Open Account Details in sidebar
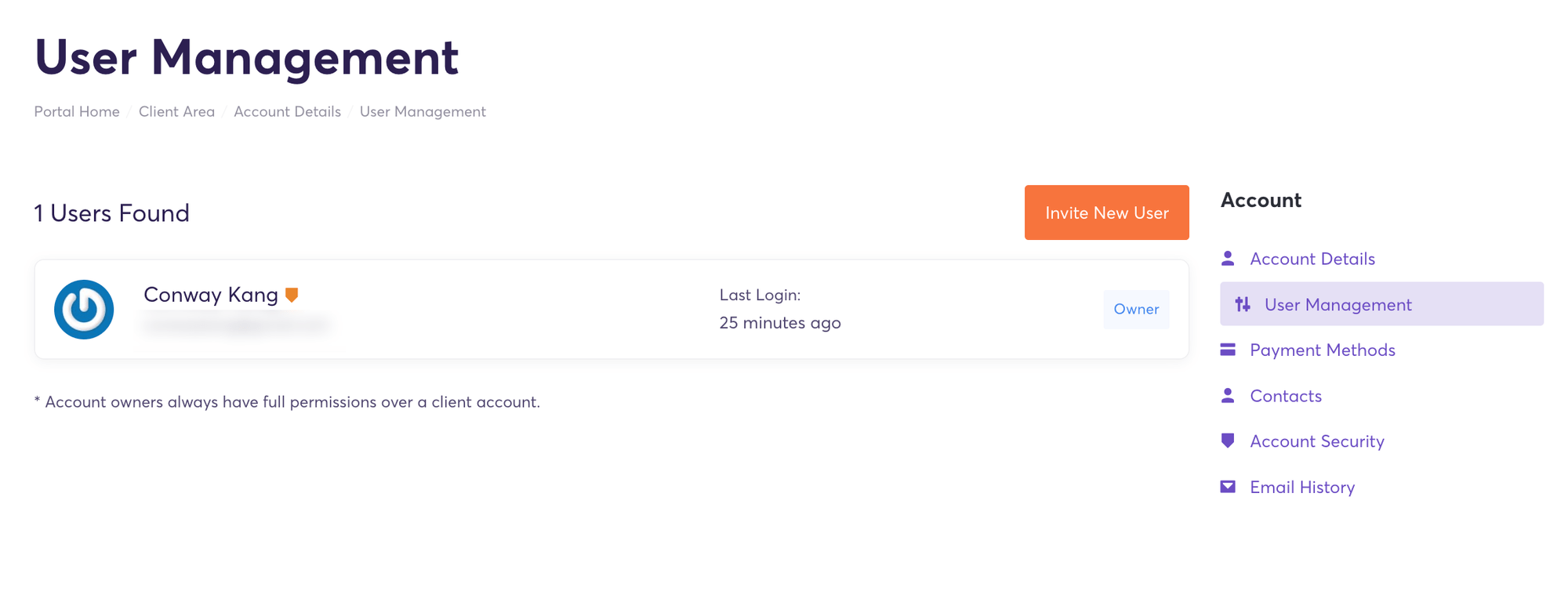 pyautogui.click(x=1312, y=259)
